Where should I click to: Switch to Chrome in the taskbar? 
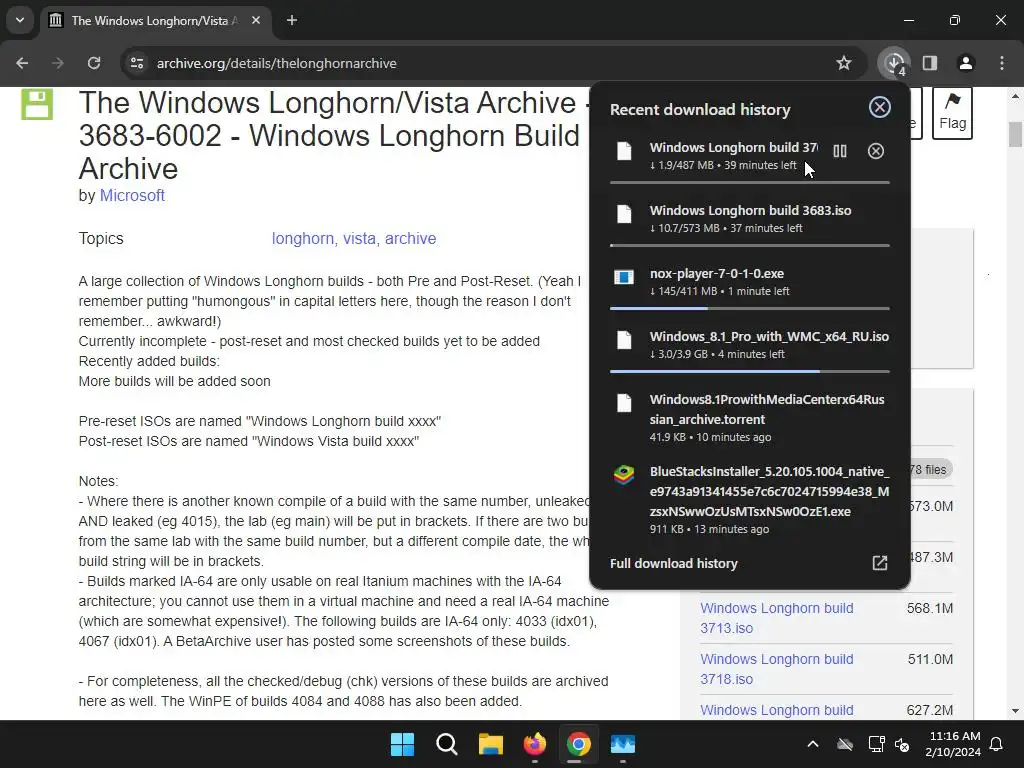click(579, 744)
